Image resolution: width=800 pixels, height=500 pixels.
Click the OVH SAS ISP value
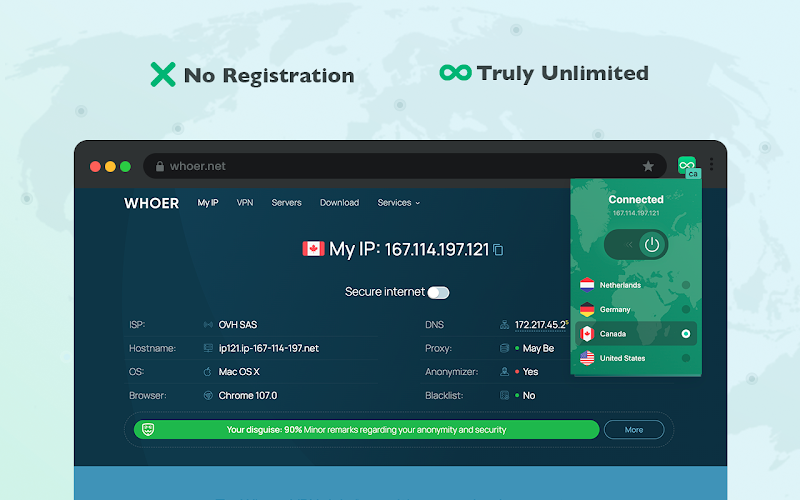pos(238,324)
